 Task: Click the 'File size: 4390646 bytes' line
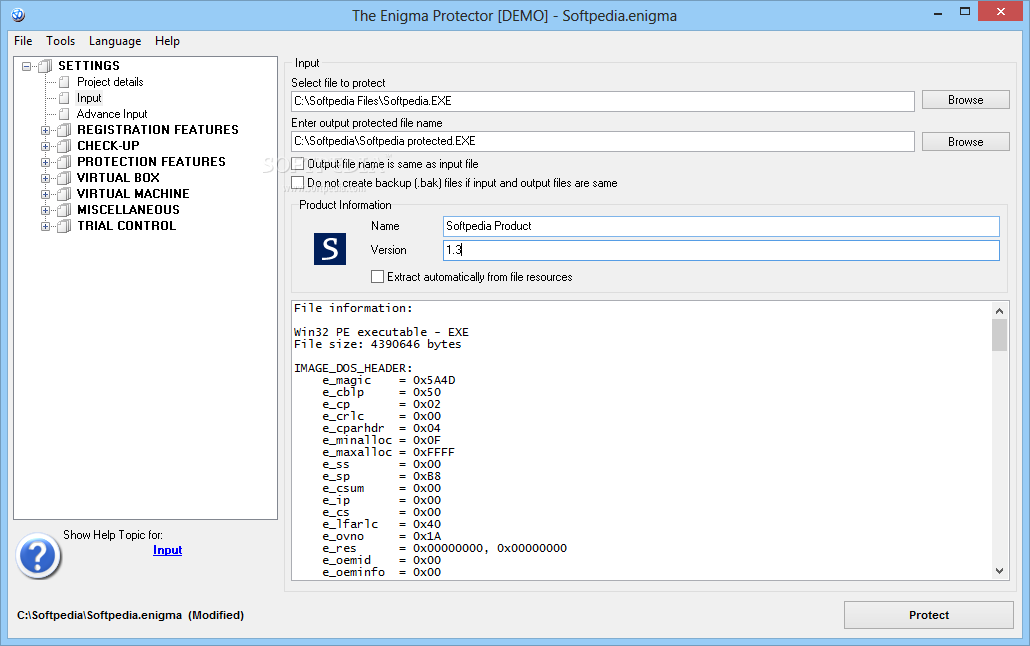(378, 344)
